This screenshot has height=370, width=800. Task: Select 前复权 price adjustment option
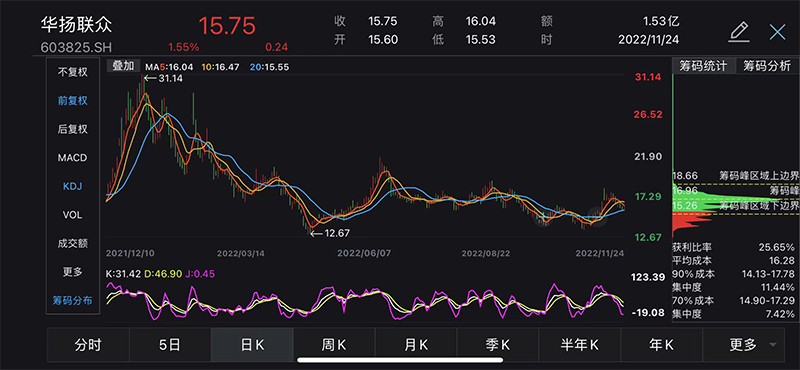pos(72,101)
